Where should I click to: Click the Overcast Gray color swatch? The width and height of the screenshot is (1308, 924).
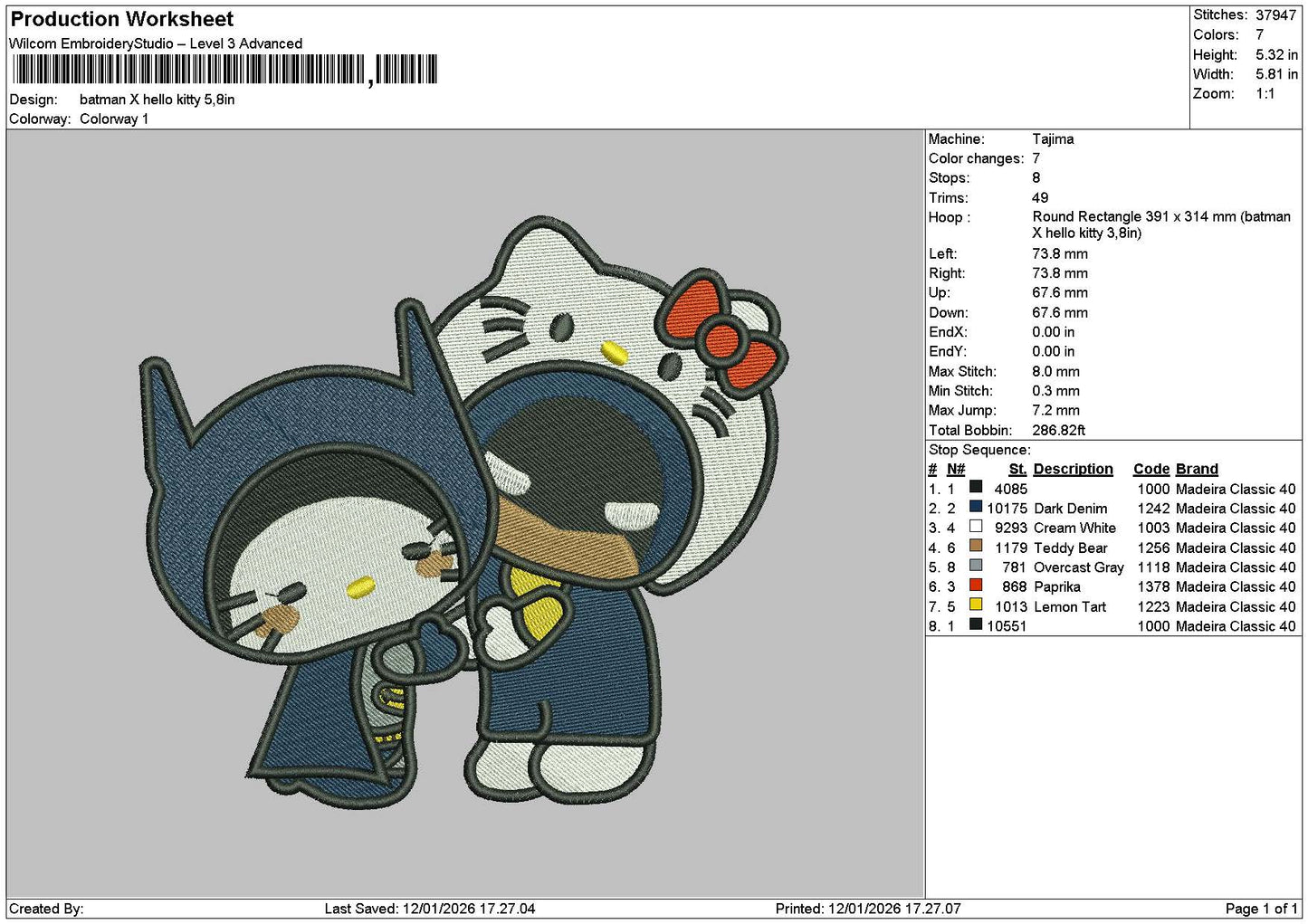pyautogui.click(x=976, y=566)
